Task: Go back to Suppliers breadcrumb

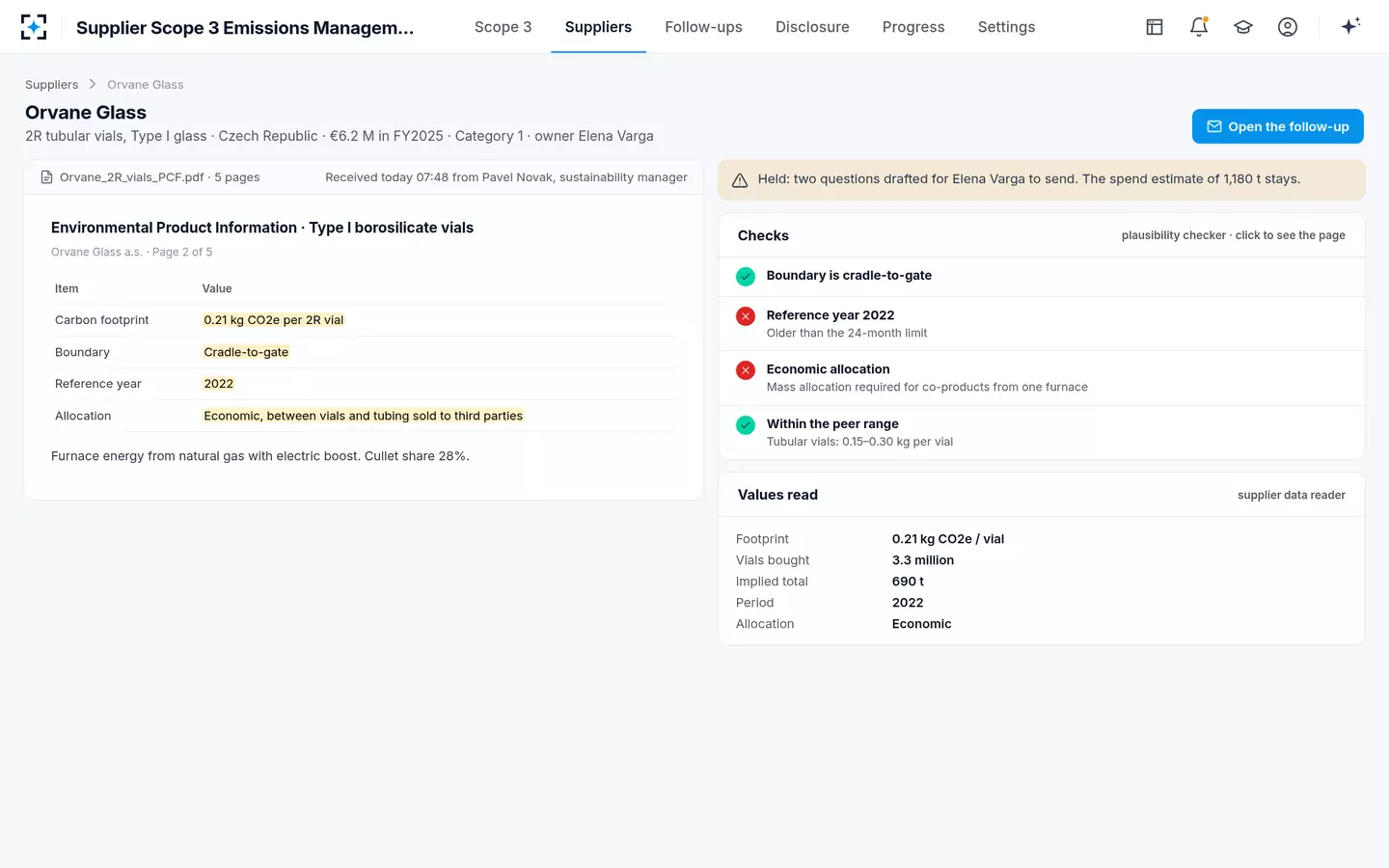Action: point(51,85)
